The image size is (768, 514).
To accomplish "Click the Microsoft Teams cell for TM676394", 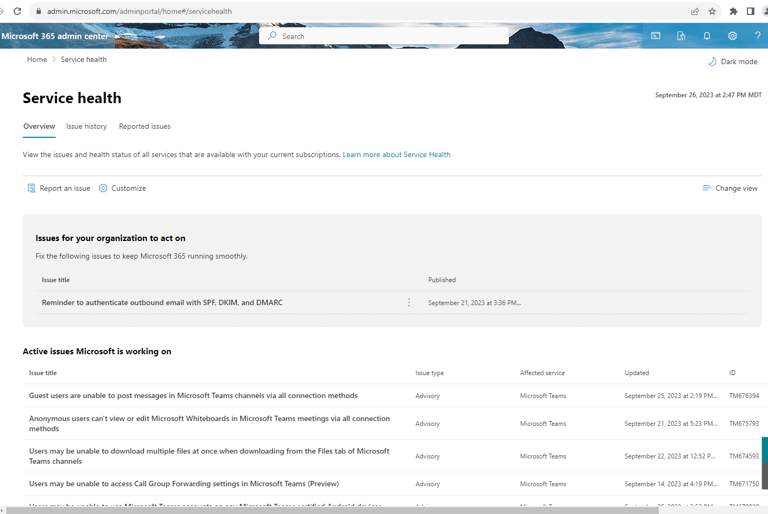I will pyautogui.click(x=543, y=395).
